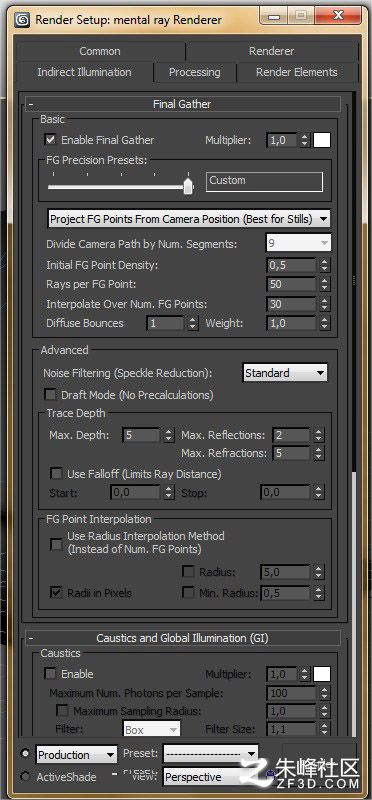The image size is (372, 800).
Task: Click Initial FG Point Density spinner arrows
Action: pos(325,265)
